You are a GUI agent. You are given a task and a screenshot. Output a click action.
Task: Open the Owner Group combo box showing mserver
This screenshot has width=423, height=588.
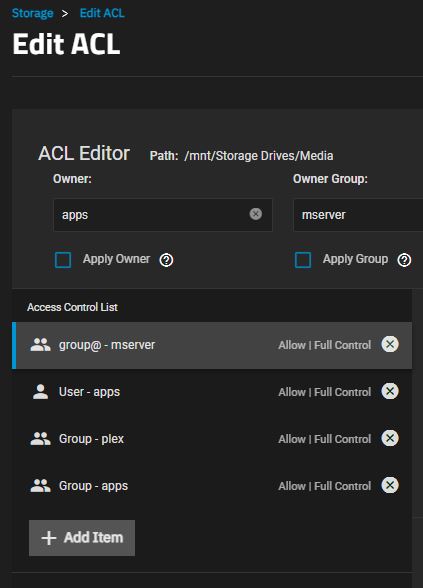coord(358,215)
